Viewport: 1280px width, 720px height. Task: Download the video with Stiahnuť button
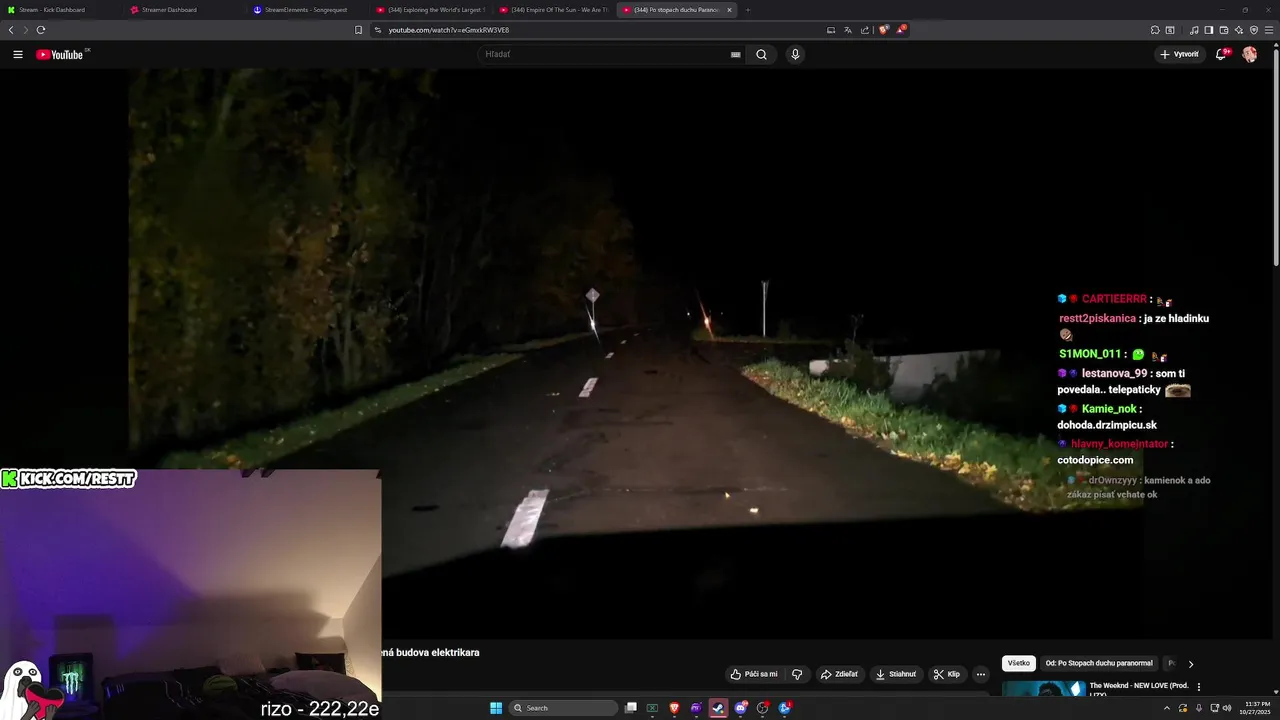[896, 674]
